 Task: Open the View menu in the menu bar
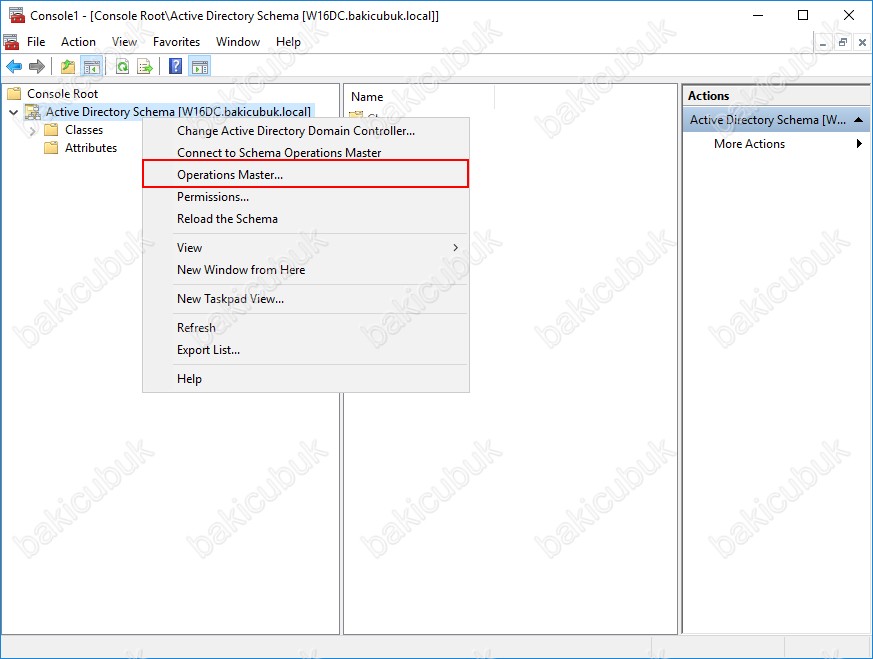(124, 42)
